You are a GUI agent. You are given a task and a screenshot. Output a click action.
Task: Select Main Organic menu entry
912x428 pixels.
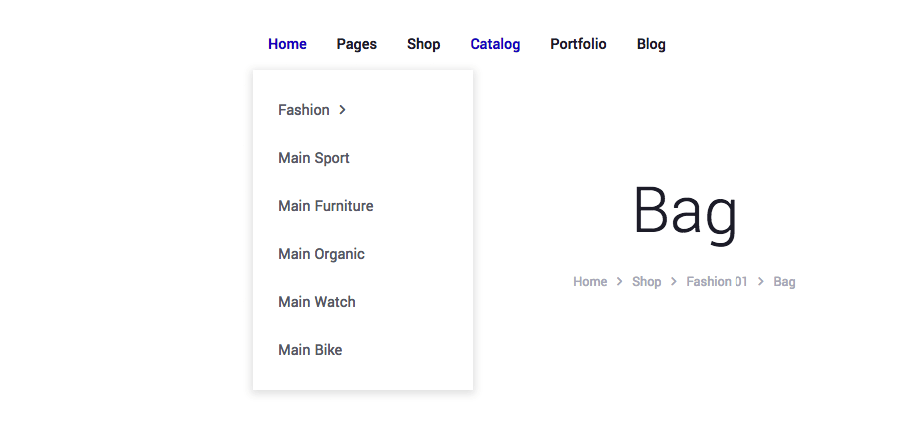tap(321, 254)
